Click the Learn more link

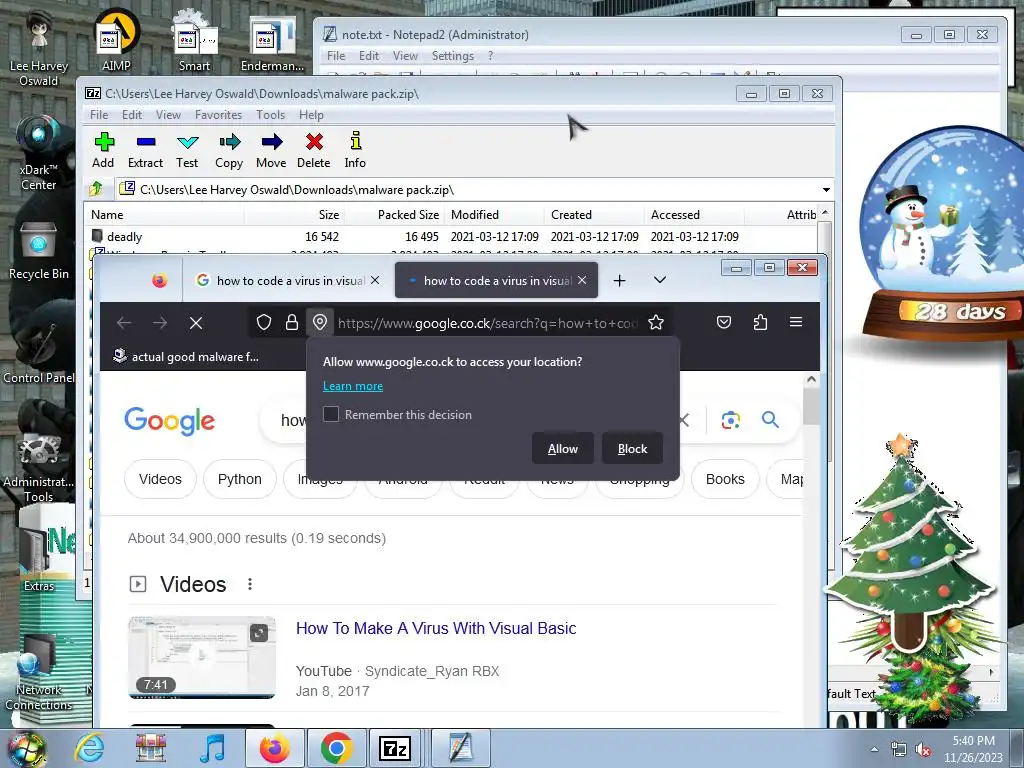[x=353, y=386]
